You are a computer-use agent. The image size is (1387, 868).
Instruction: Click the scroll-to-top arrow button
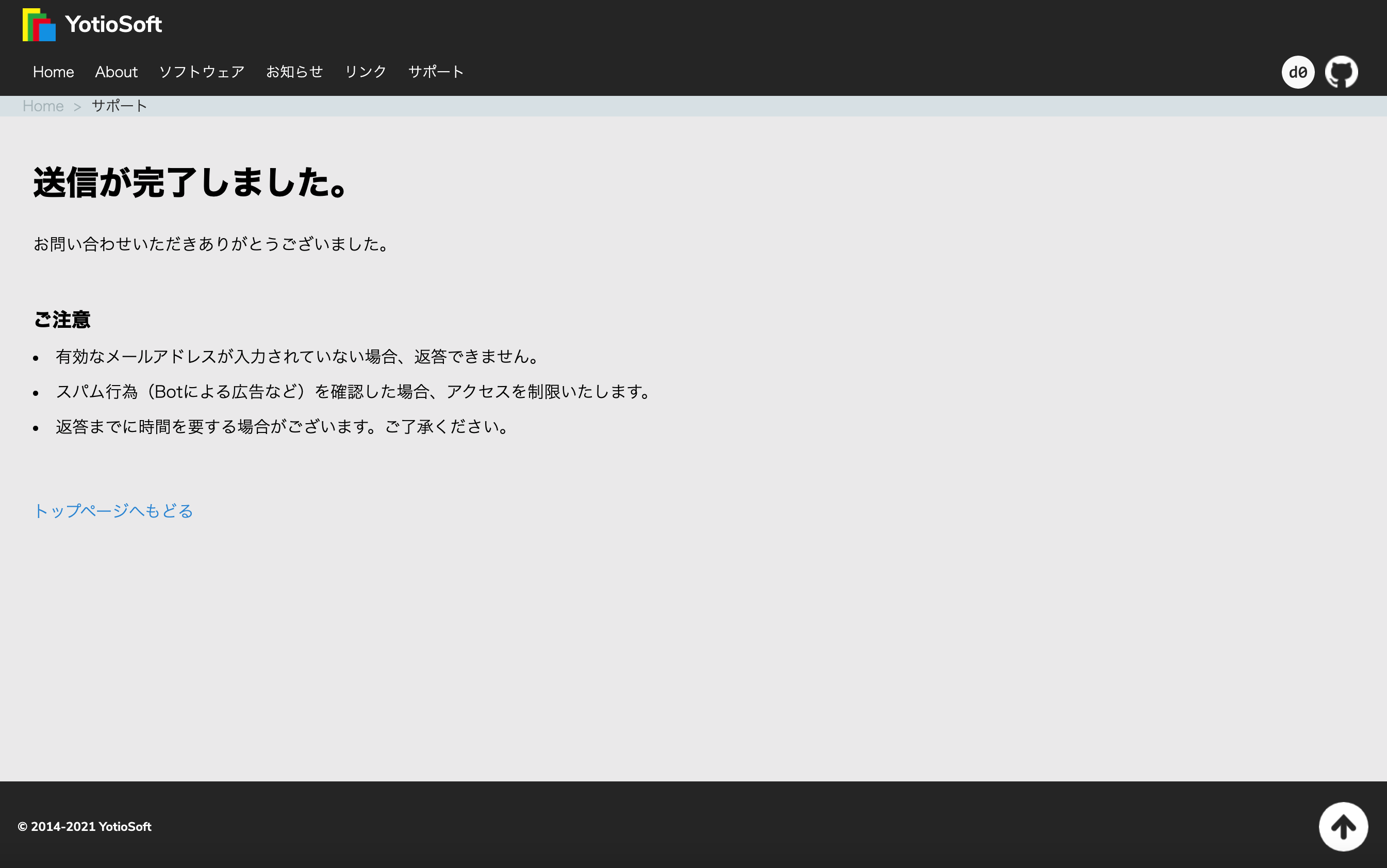click(1343, 827)
